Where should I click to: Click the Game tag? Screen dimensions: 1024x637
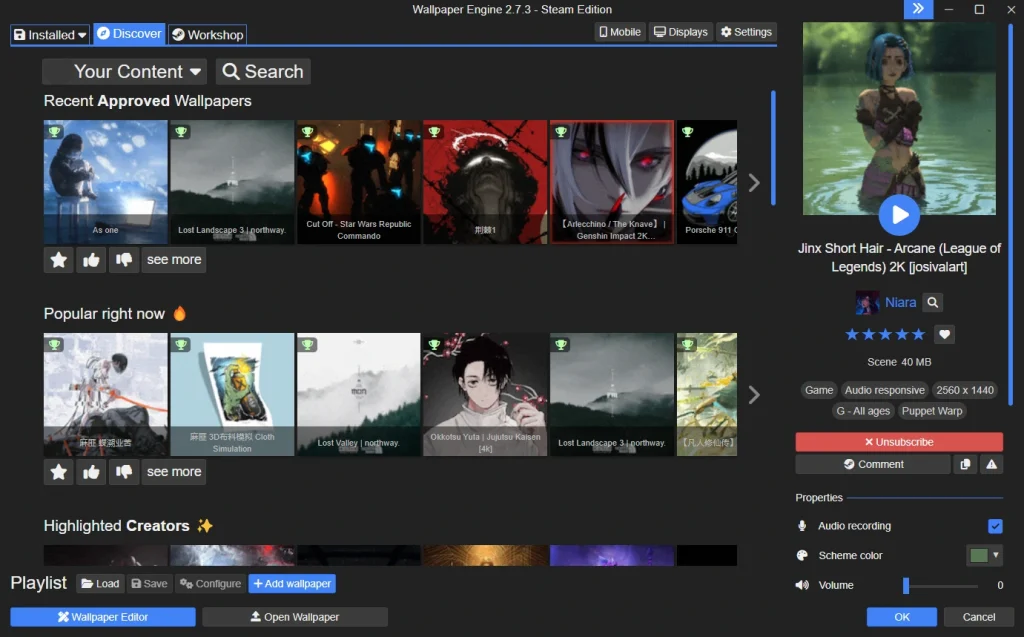point(818,390)
